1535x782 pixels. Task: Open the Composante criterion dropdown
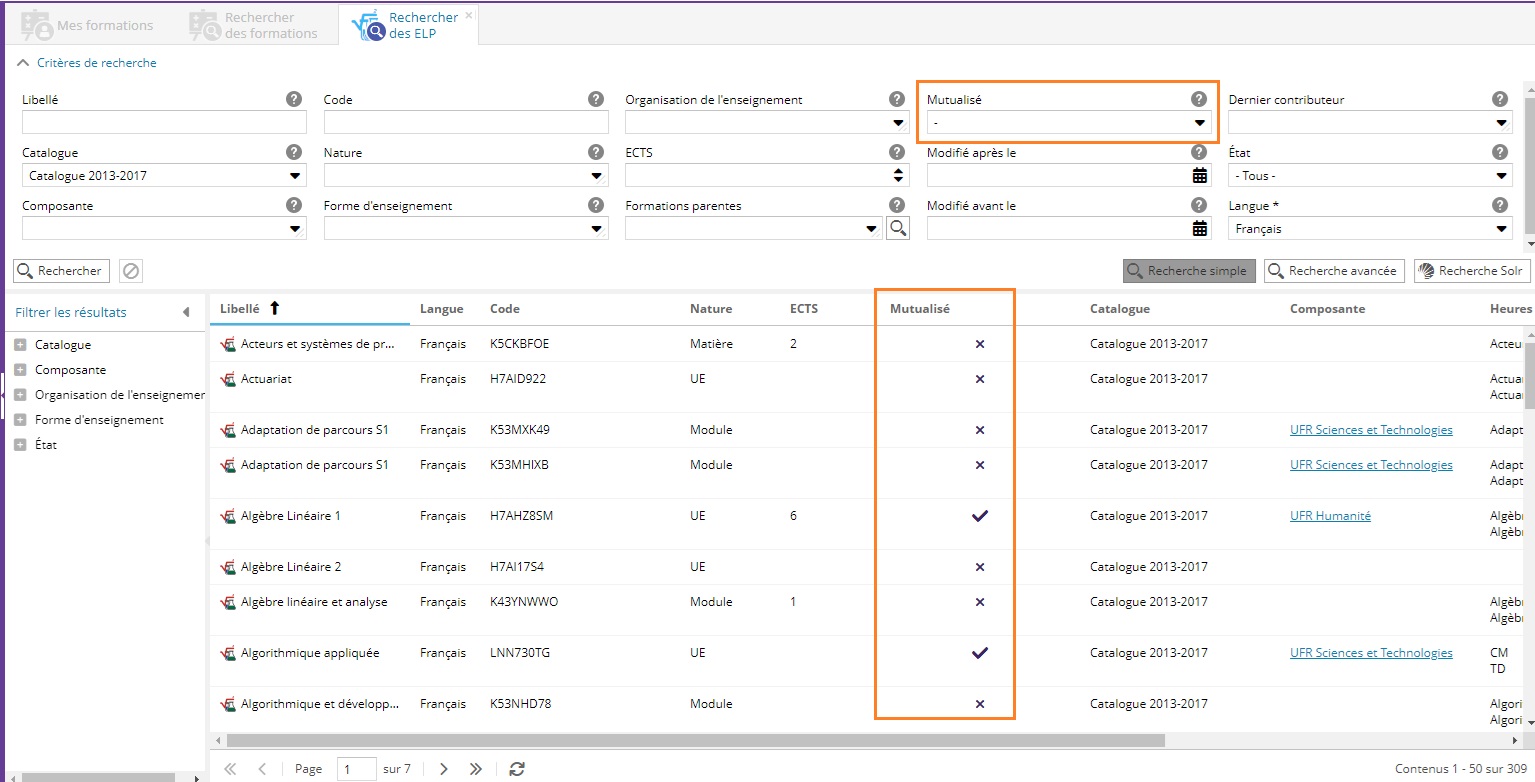tap(295, 228)
